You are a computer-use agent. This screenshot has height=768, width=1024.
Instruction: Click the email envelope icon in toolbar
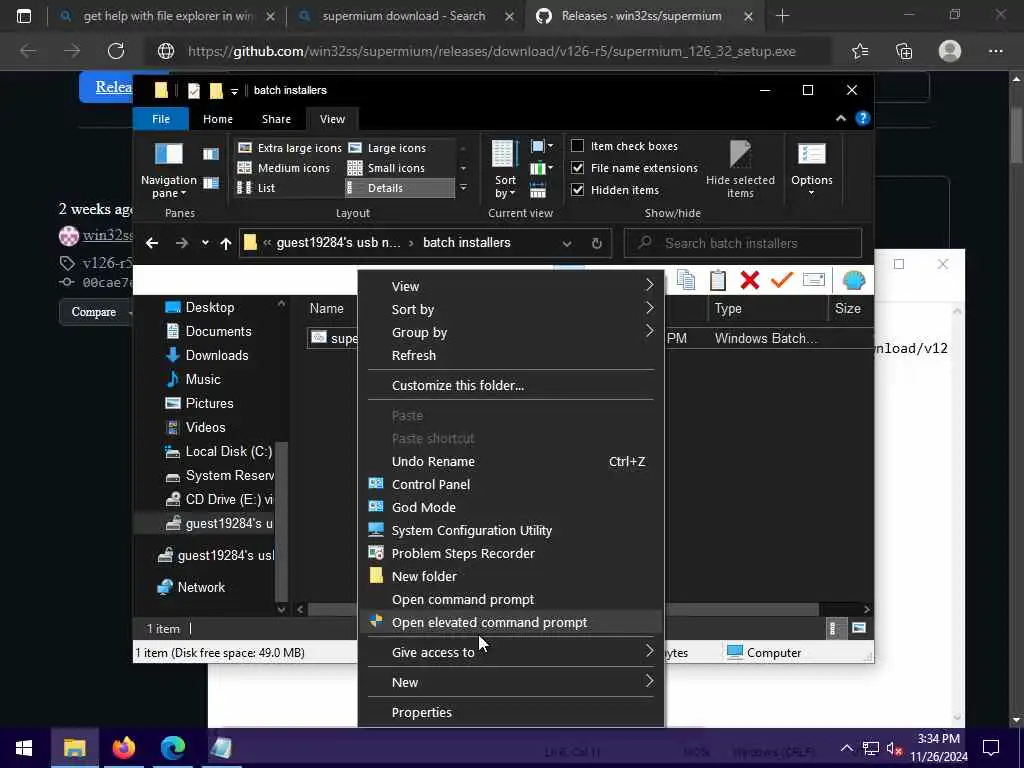click(814, 280)
